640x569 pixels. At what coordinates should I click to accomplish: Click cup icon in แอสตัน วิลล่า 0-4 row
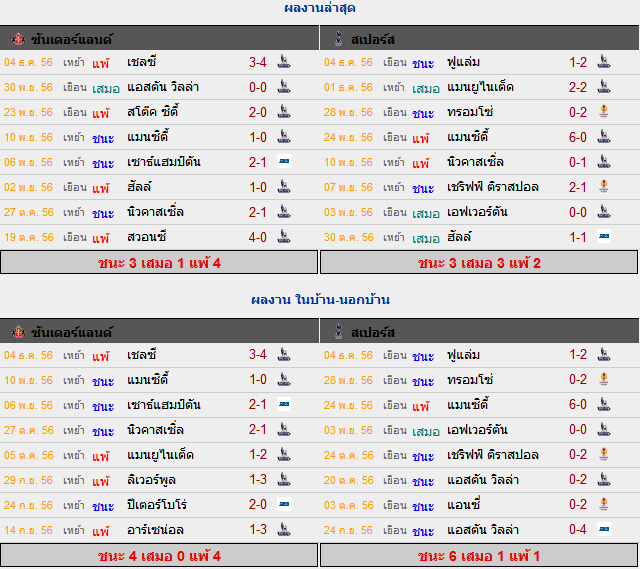(604, 529)
